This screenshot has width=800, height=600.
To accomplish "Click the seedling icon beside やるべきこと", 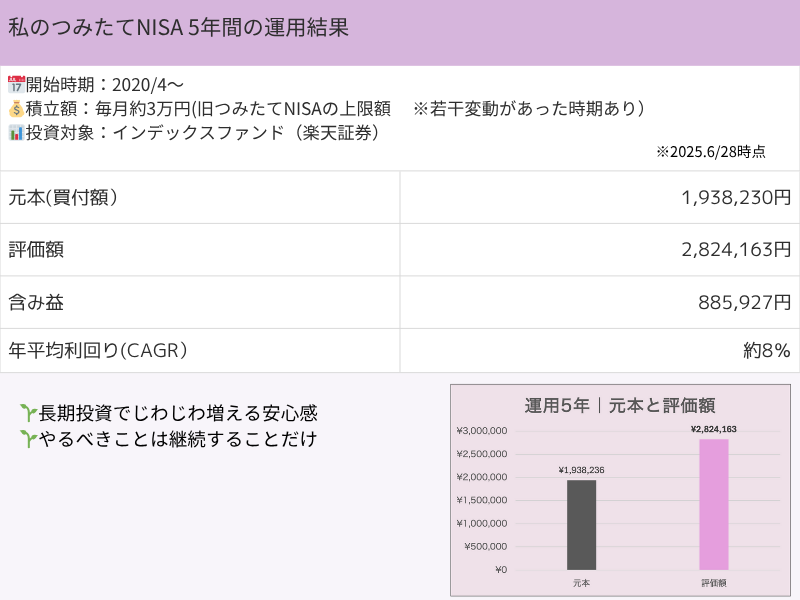I will (29, 439).
